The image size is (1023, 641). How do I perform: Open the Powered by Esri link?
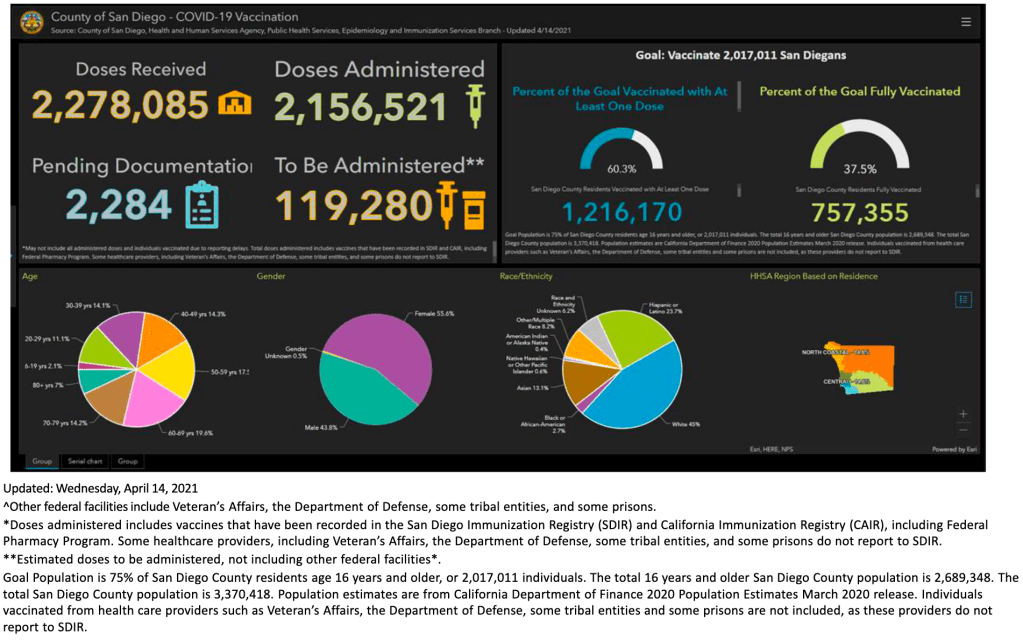(953, 450)
